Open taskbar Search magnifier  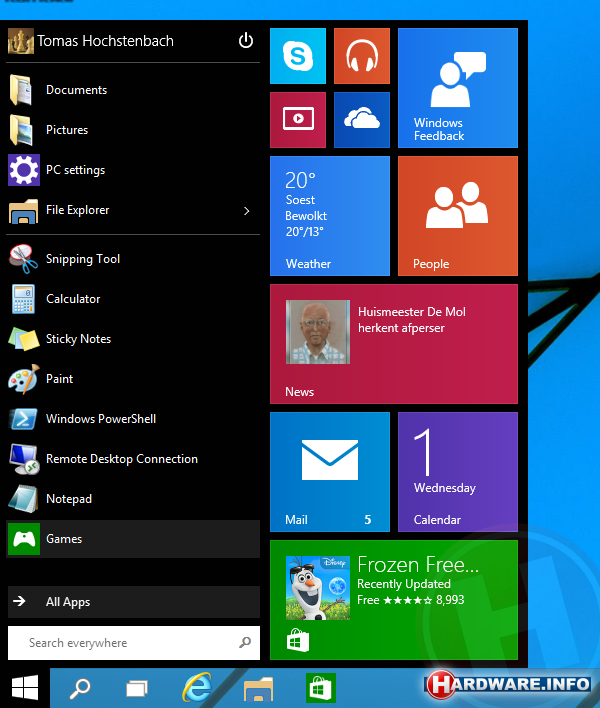[x=80, y=689]
